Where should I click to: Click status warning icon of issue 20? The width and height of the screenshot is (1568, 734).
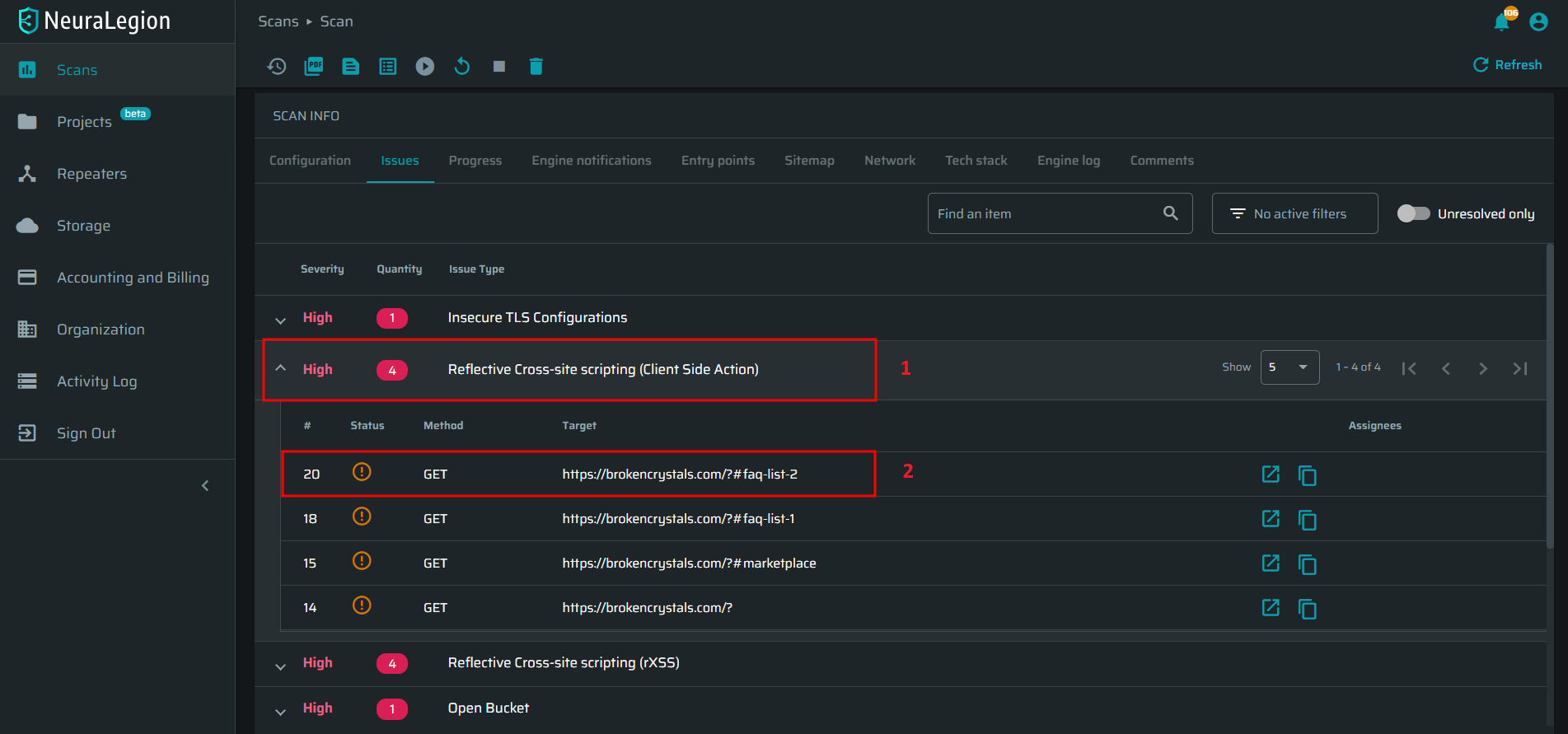[x=362, y=472]
